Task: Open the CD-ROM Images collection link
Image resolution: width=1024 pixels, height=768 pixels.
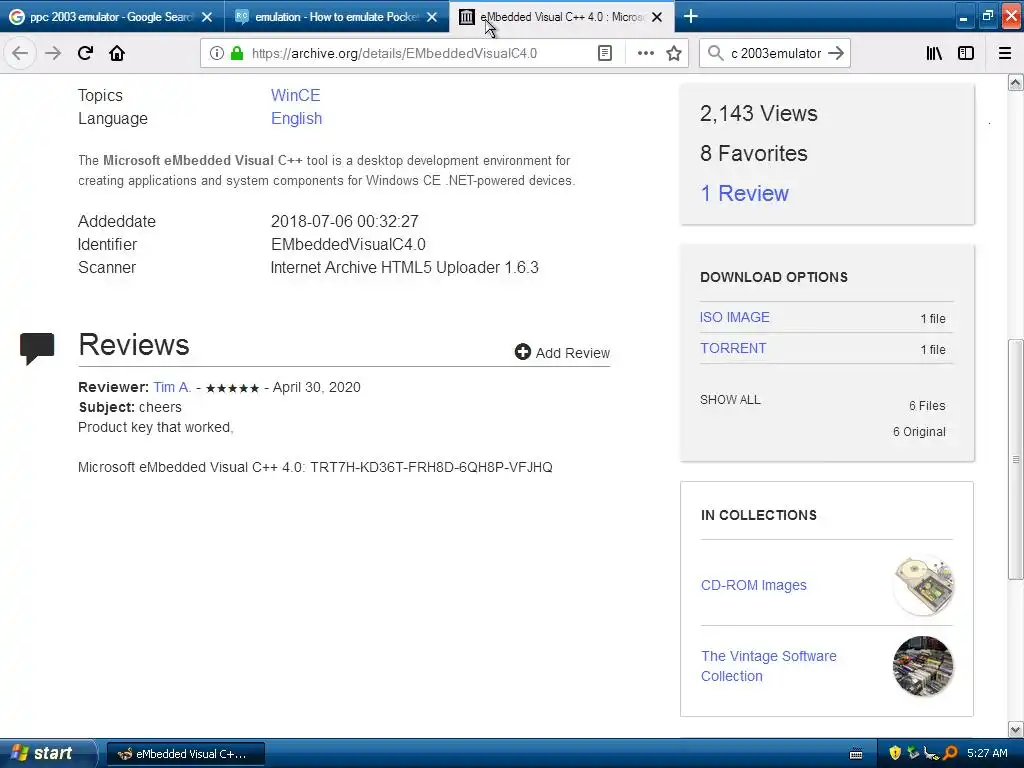Action: point(754,585)
